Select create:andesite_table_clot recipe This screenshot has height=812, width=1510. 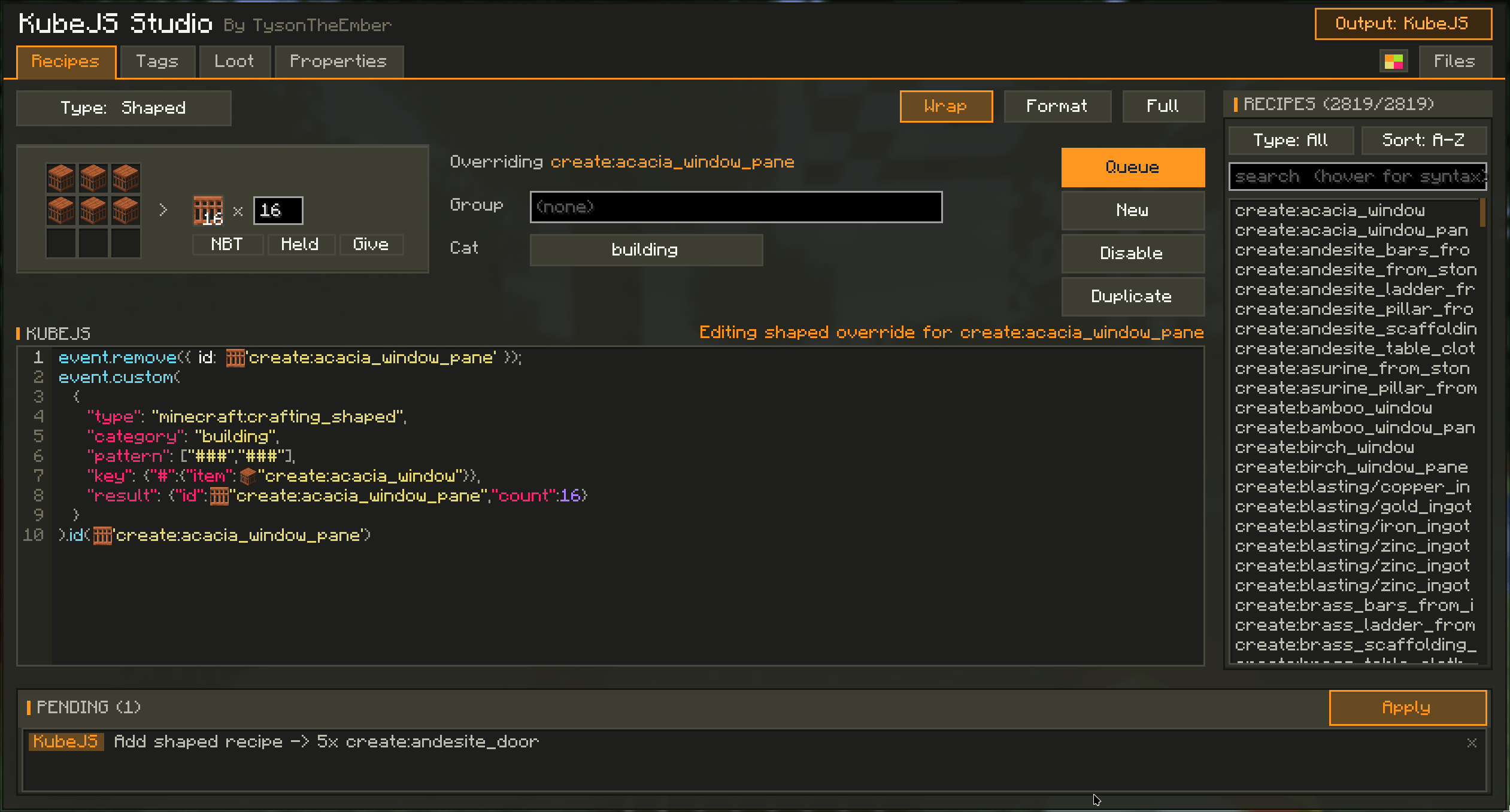pos(1354,349)
